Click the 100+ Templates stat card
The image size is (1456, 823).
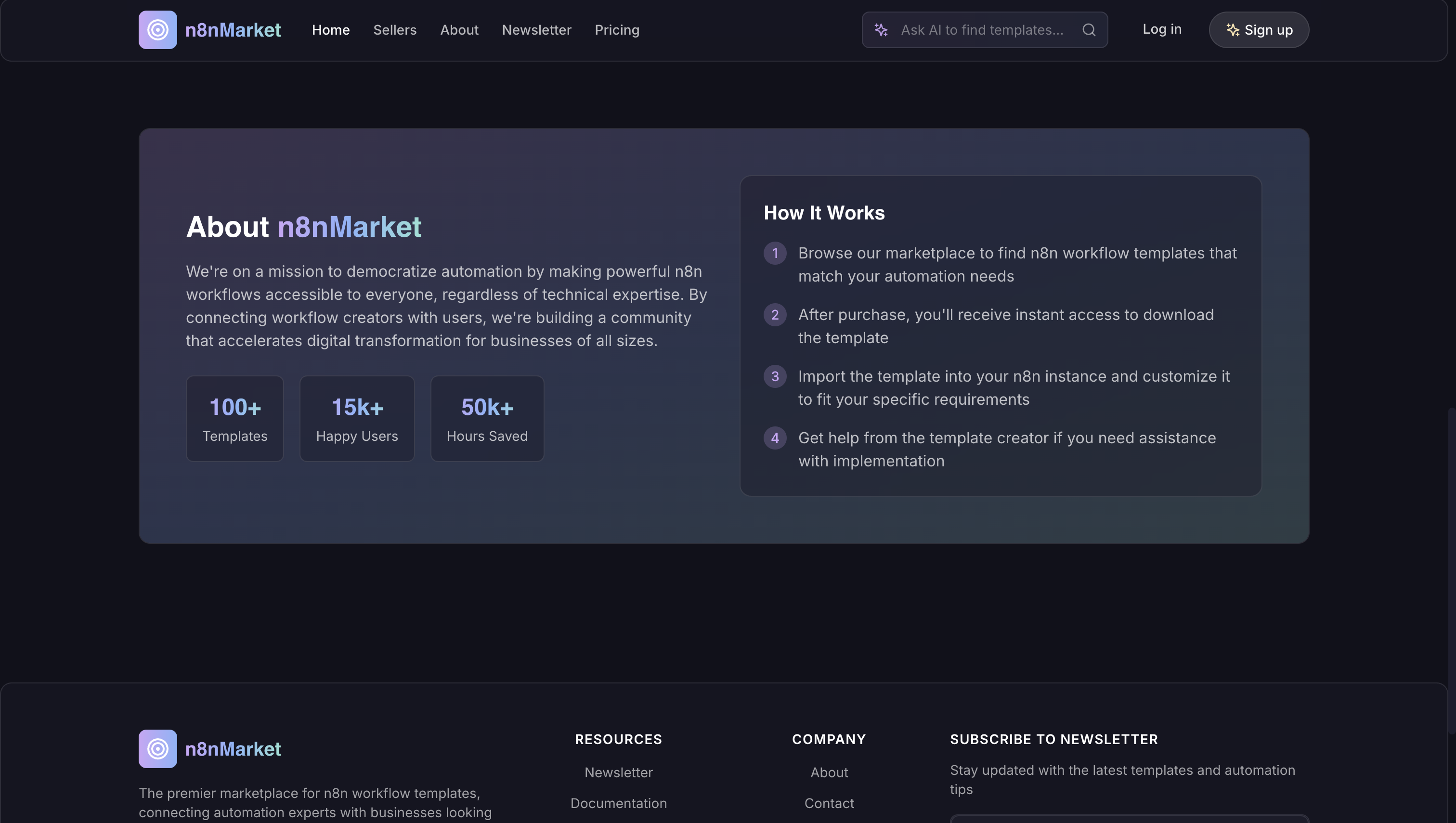pos(234,418)
